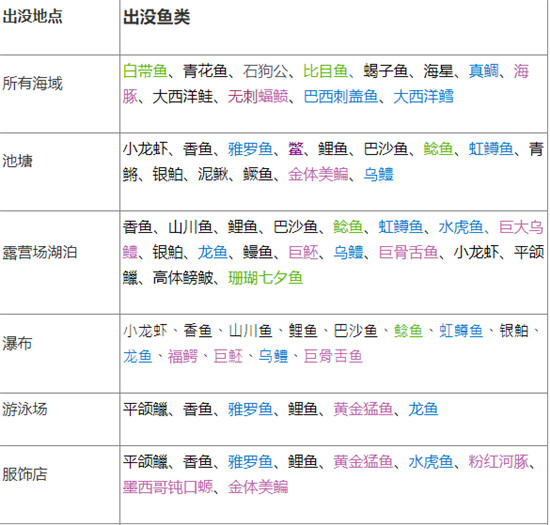Click the 大西洋鲑 fish name
Screen dimensions: 550x525
pyautogui.click(x=183, y=96)
